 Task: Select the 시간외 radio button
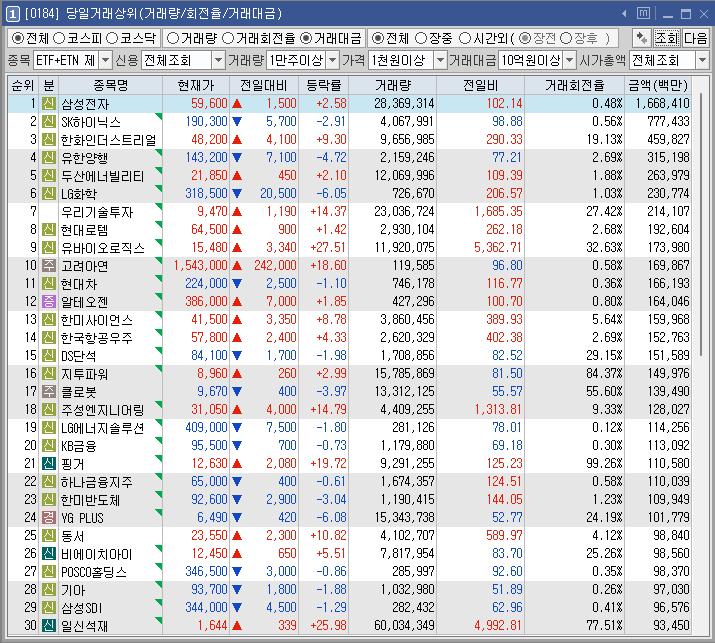pos(465,38)
